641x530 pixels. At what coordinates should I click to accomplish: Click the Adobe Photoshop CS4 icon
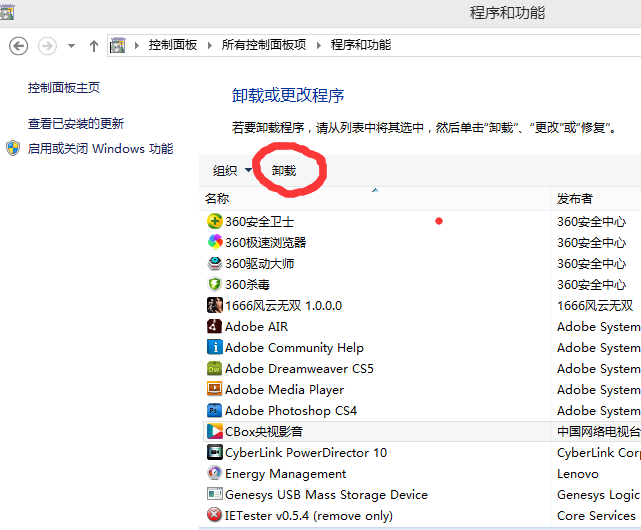click(215, 410)
